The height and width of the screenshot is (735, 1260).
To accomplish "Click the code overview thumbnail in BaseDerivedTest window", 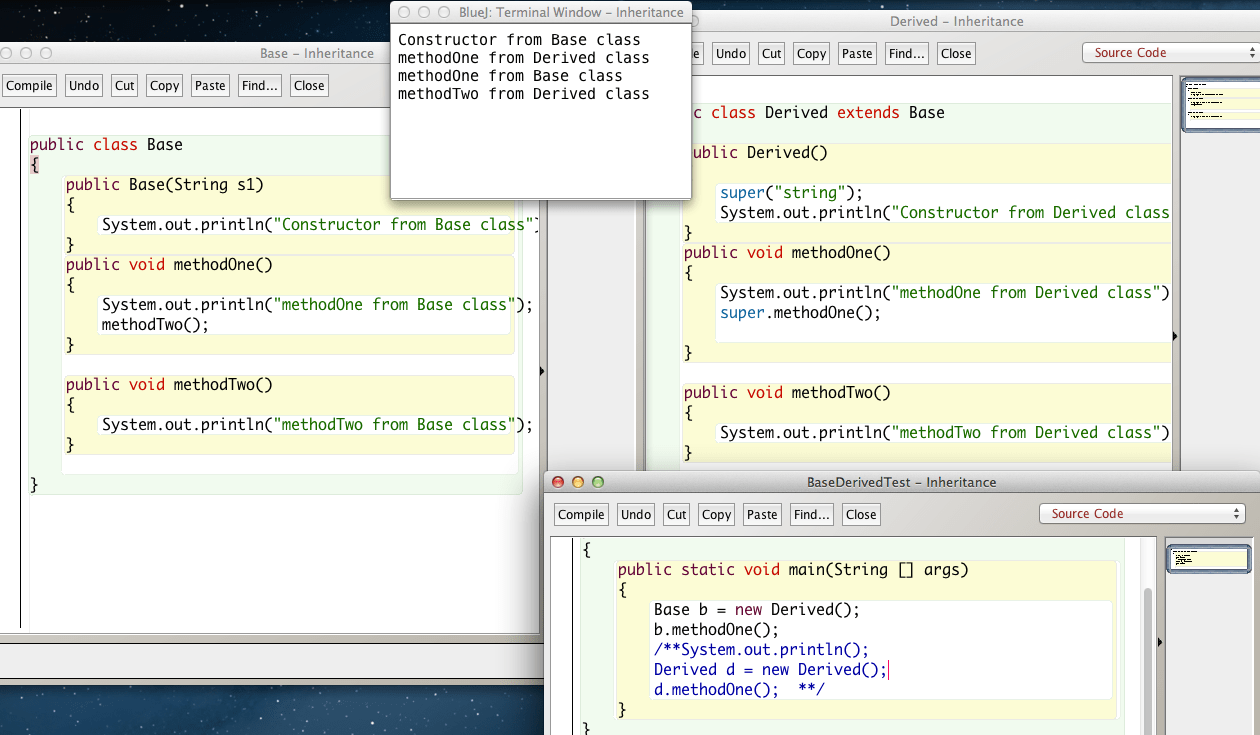I will [x=1209, y=558].
